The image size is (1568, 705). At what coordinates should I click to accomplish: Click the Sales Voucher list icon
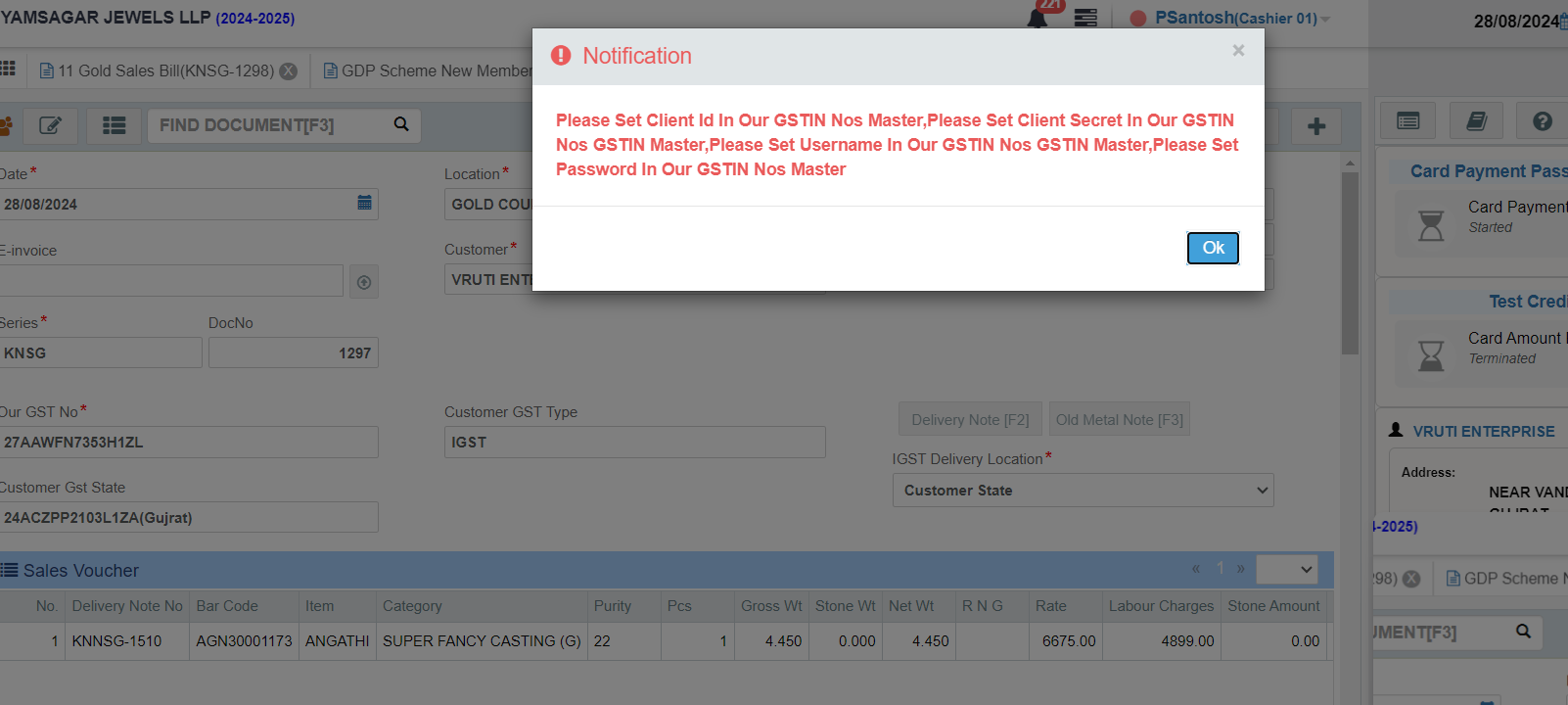tap(9, 570)
